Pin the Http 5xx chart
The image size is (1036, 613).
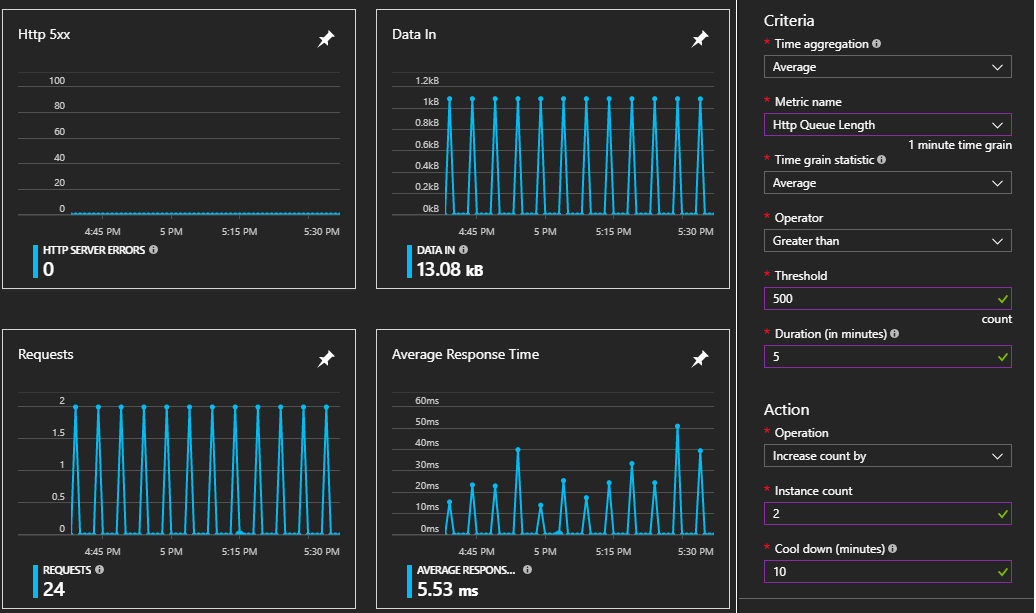pyautogui.click(x=326, y=38)
